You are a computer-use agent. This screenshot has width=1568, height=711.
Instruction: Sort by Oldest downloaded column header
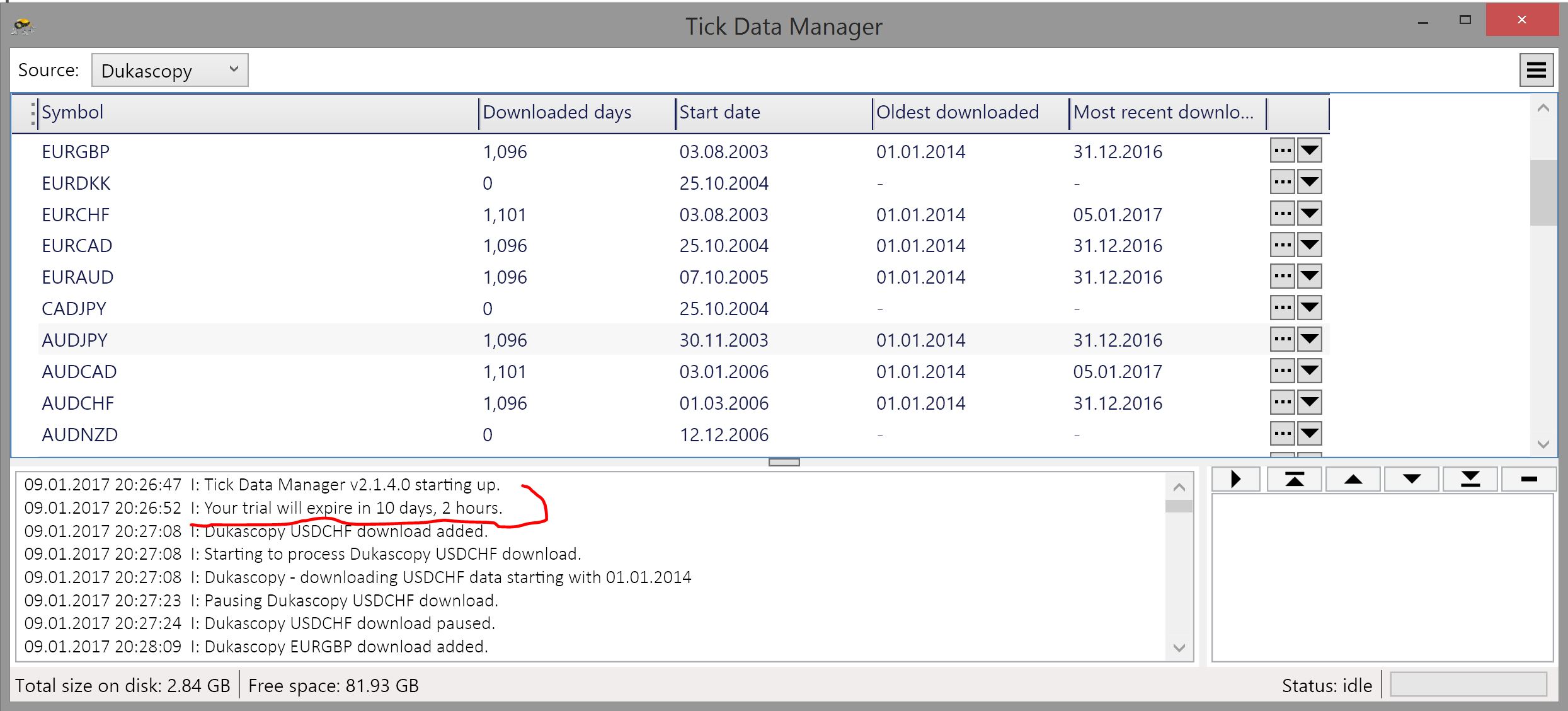click(971, 113)
